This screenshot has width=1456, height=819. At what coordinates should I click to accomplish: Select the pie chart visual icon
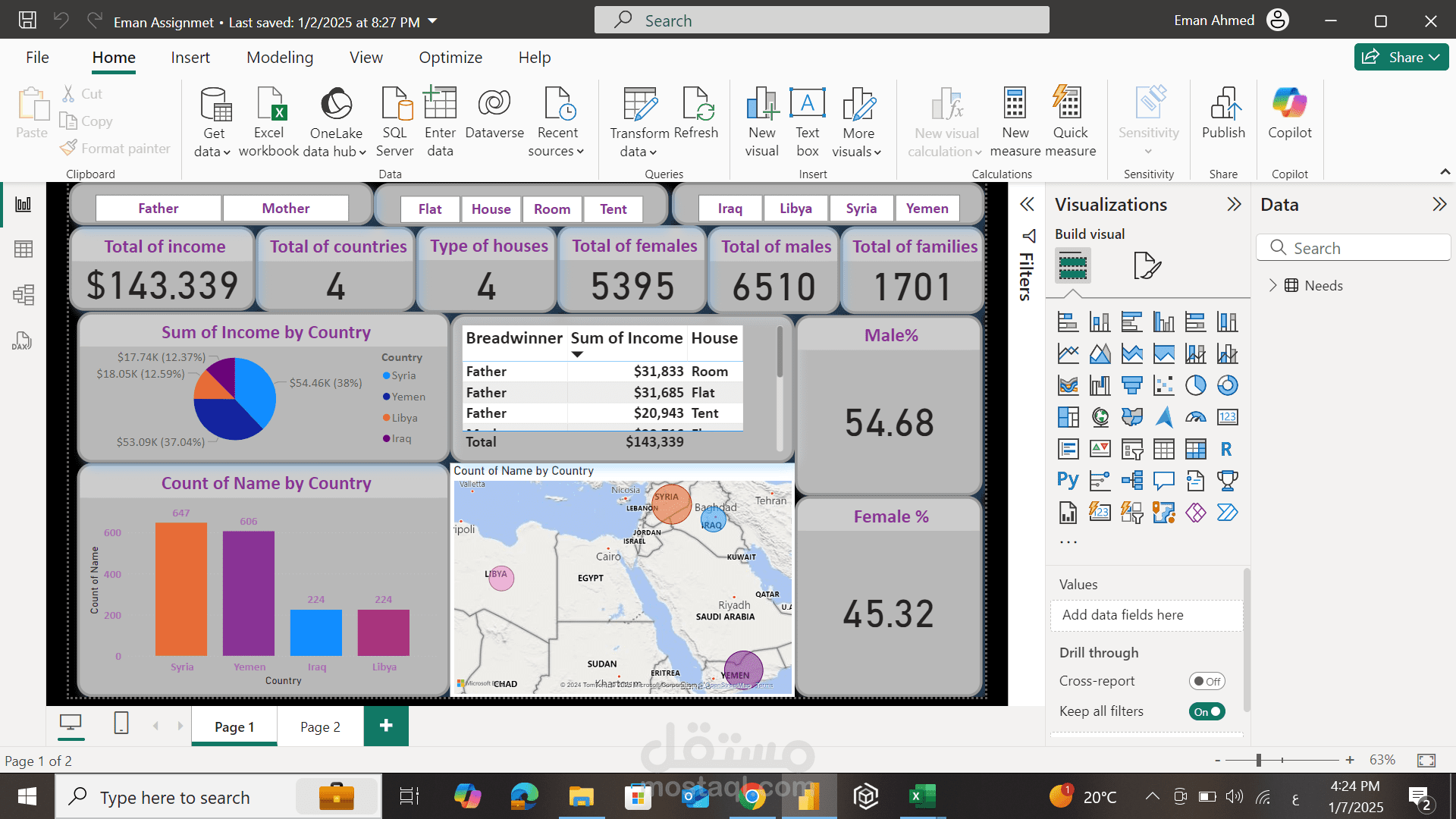pyautogui.click(x=1195, y=385)
